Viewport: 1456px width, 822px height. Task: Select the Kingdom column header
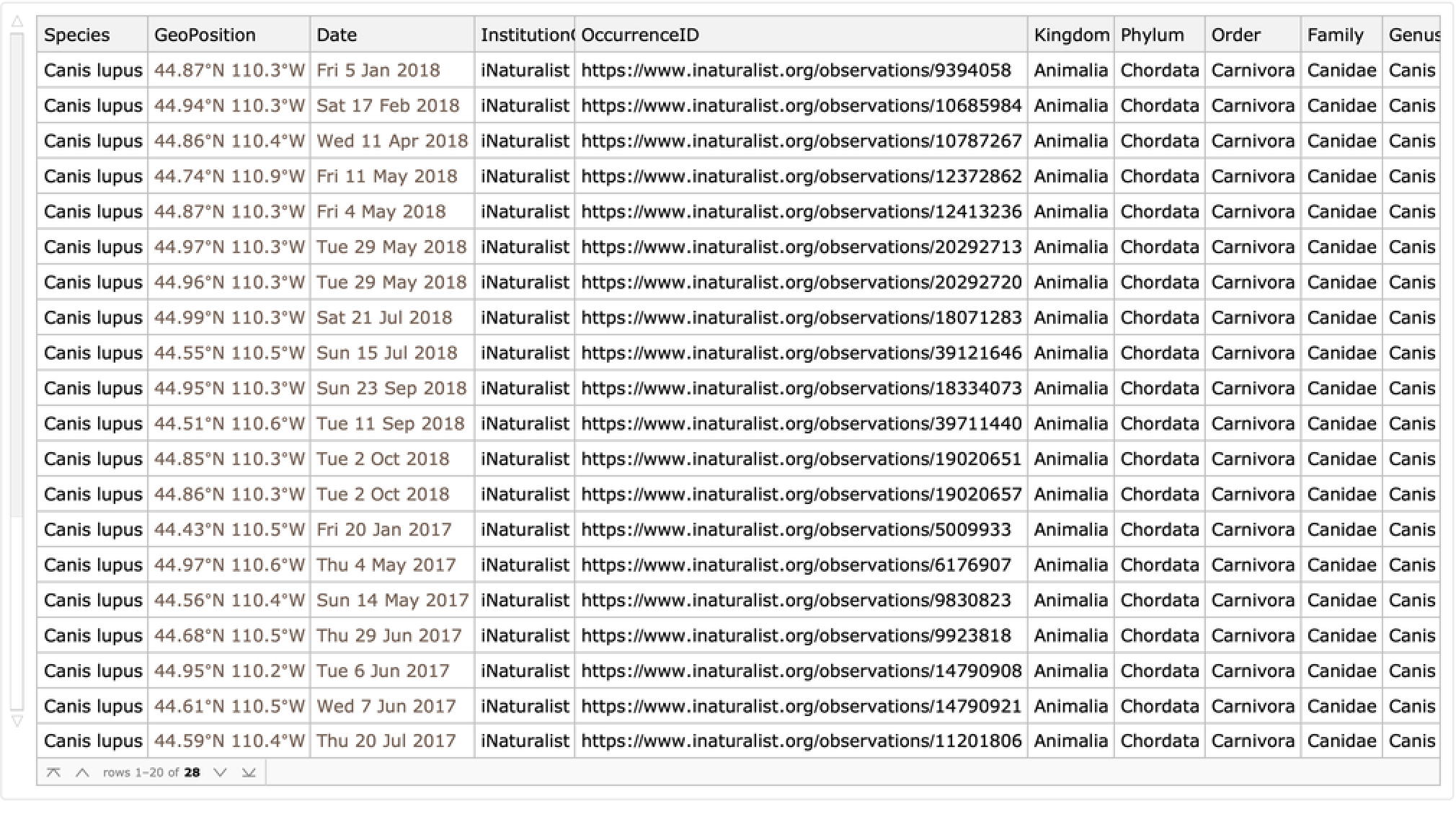(1071, 35)
